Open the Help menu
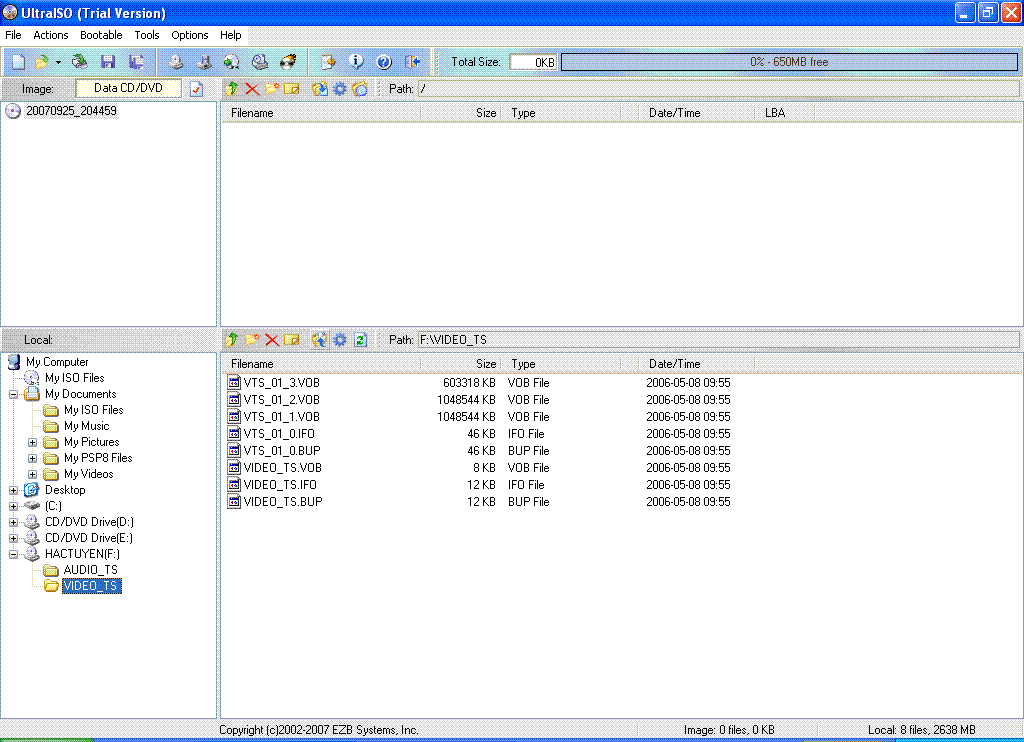1024x742 pixels. [231, 35]
